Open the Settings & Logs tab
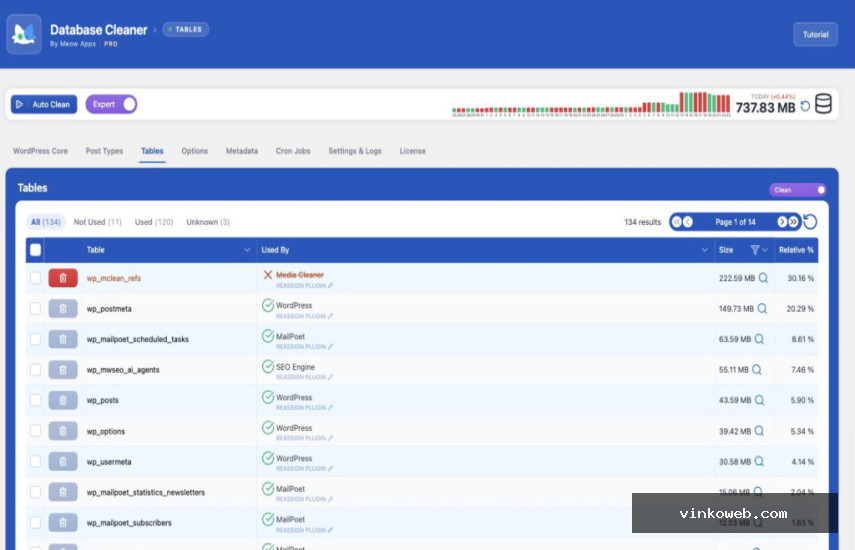 click(x=355, y=151)
